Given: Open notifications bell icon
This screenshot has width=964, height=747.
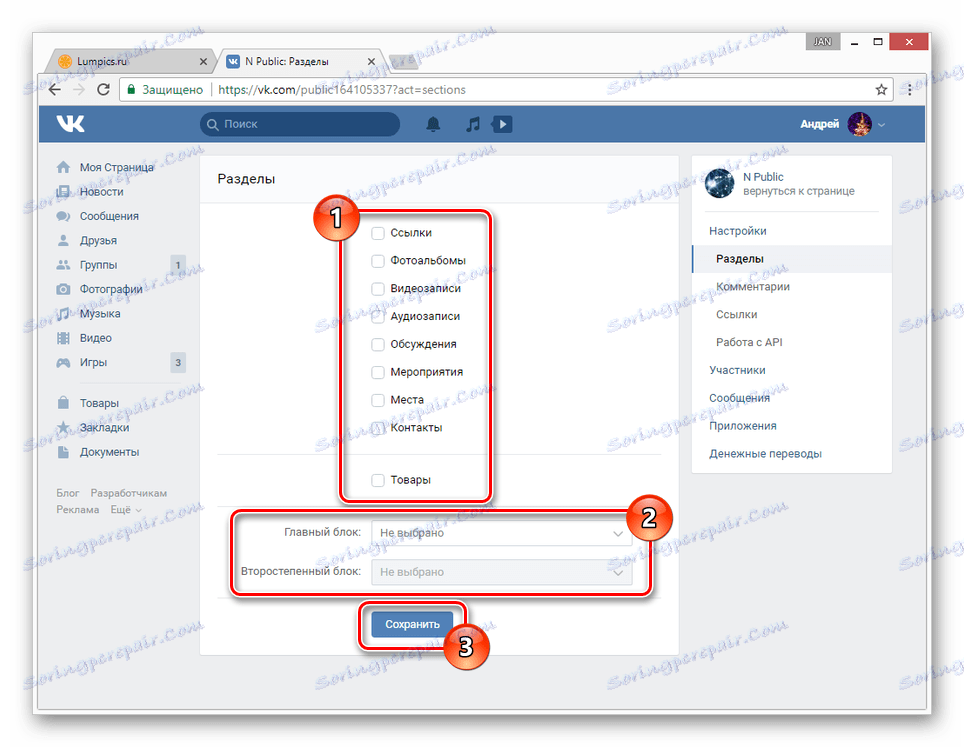Looking at the screenshot, I should coord(433,124).
